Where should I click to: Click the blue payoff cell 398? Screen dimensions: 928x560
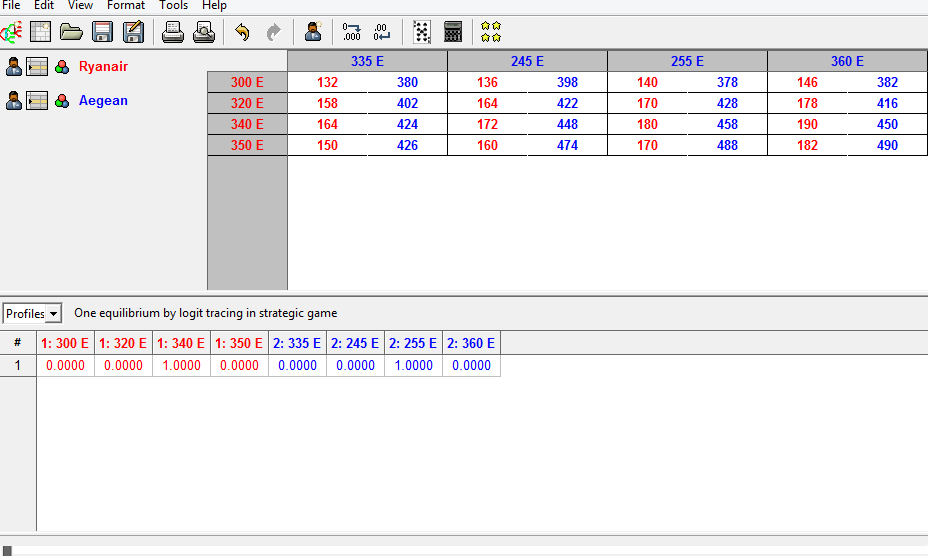tap(567, 82)
